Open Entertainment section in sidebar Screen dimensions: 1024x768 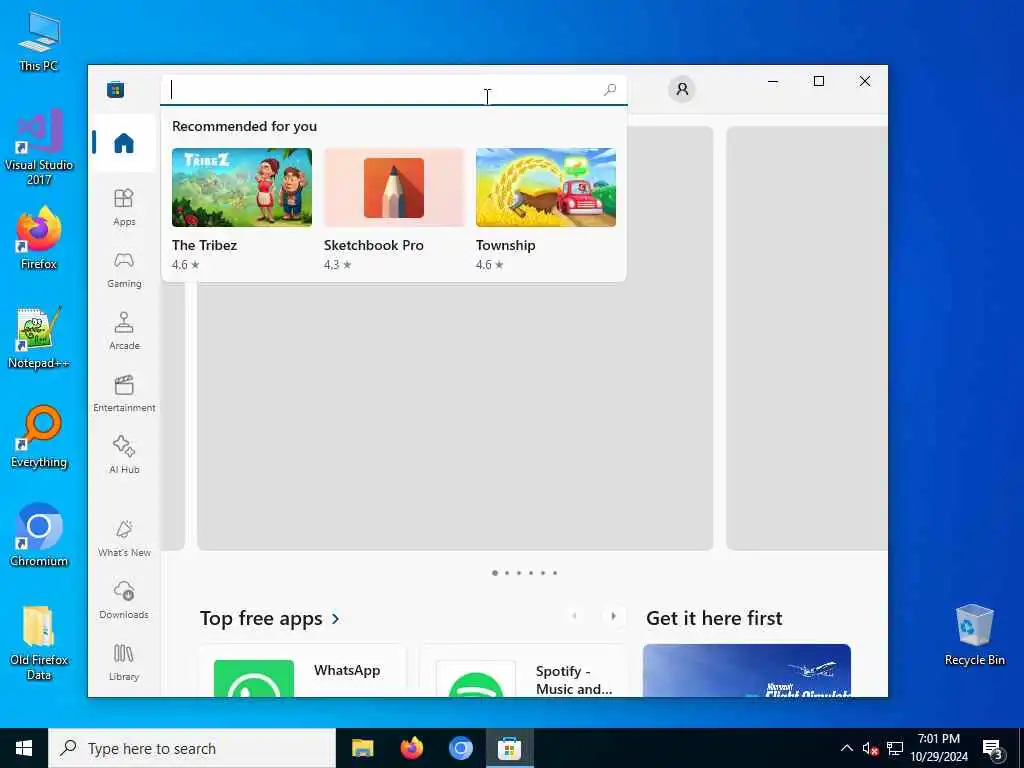tap(124, 393)
